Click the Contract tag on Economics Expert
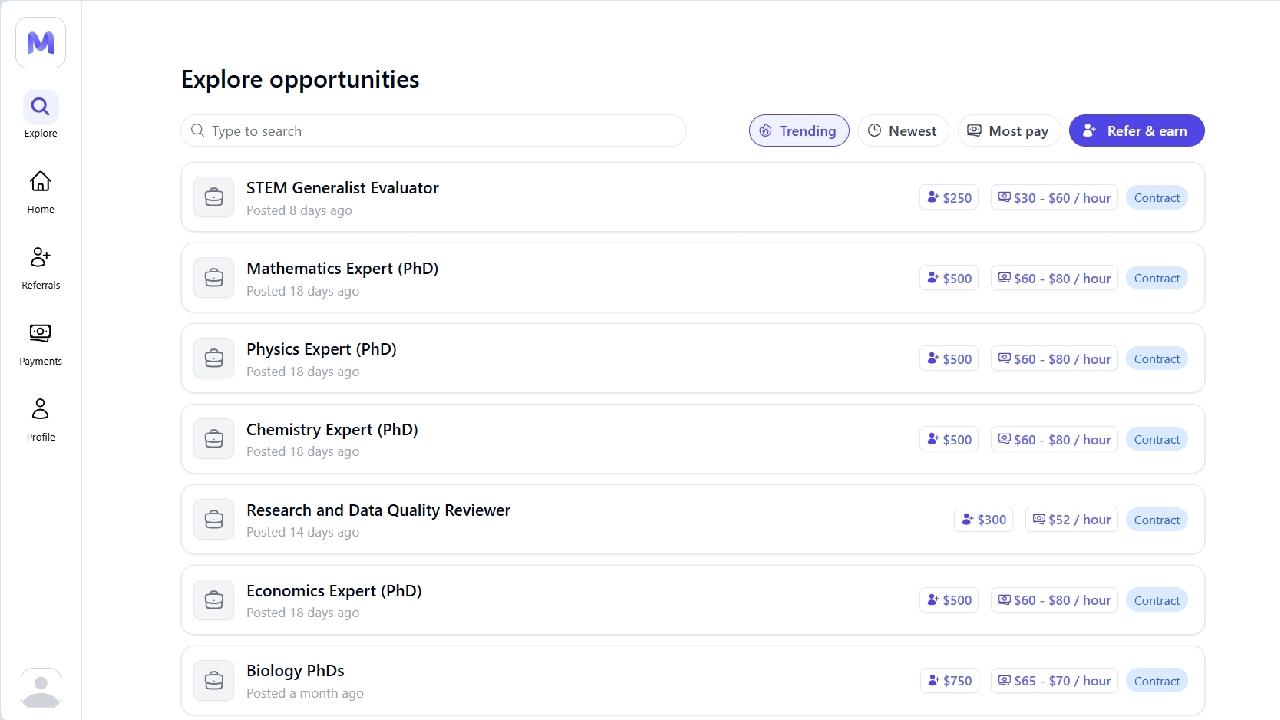1280x720 pixels. click(x=1156, y=600)
